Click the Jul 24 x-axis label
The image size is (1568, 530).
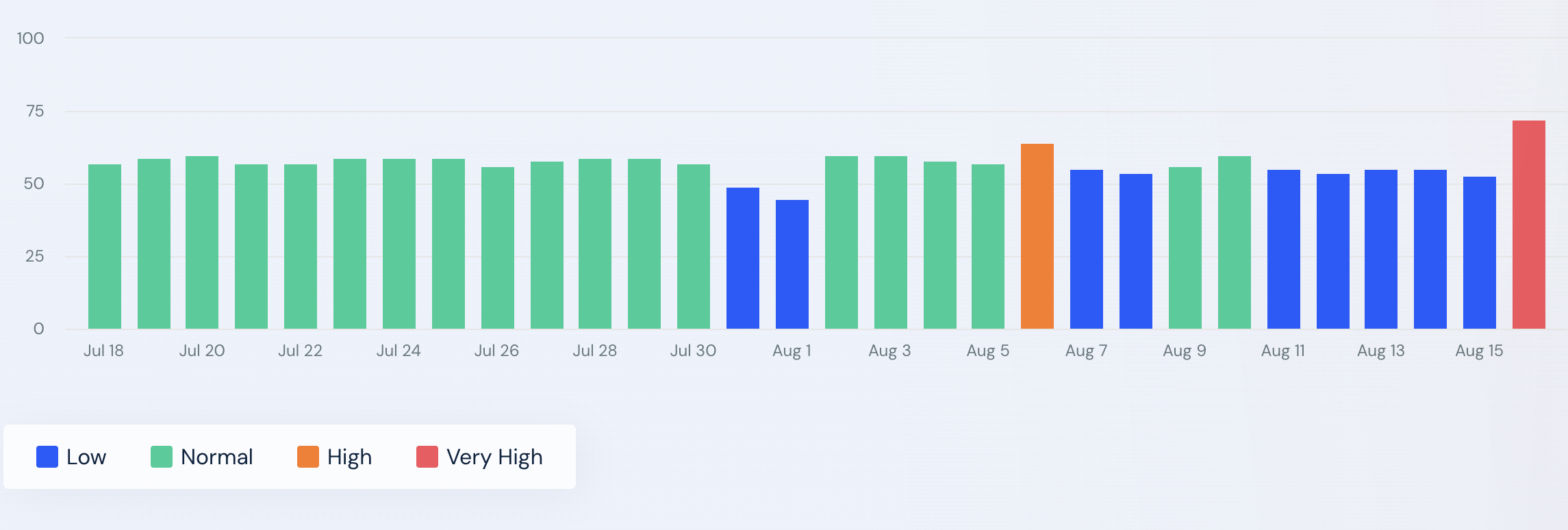click(399, 351)
